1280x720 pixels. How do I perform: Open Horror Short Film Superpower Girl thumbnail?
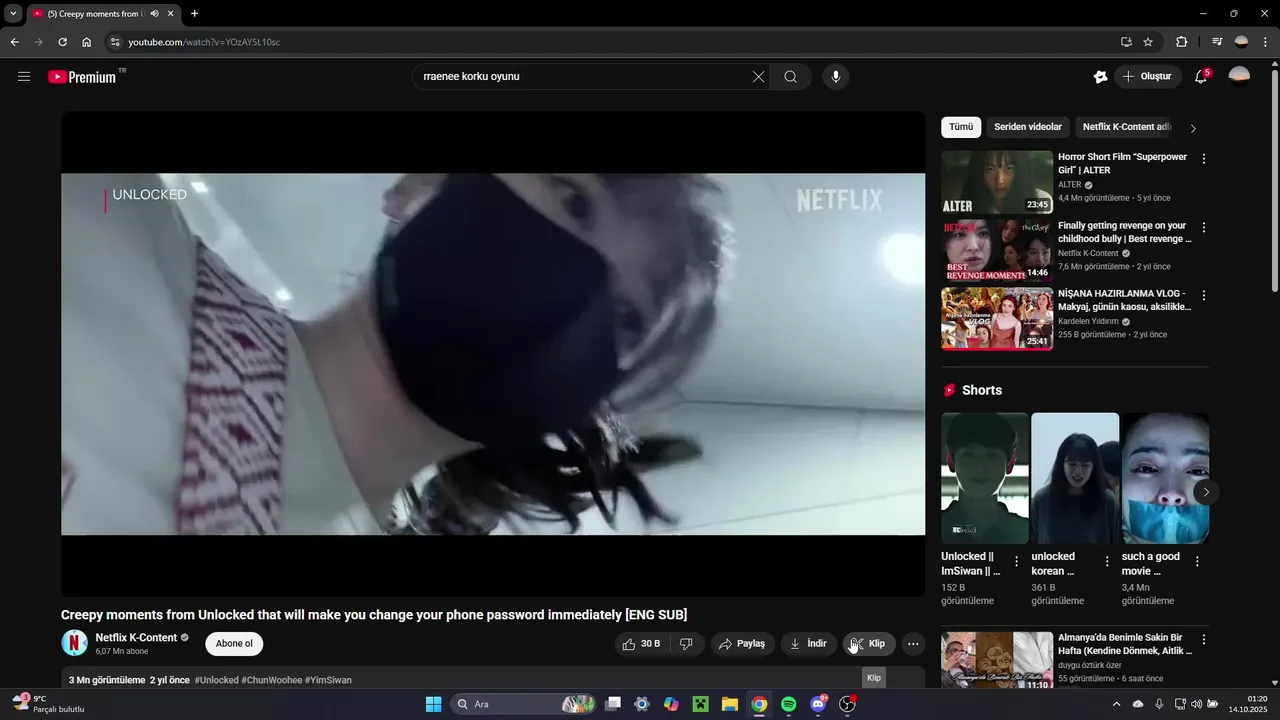pos(997,182)
